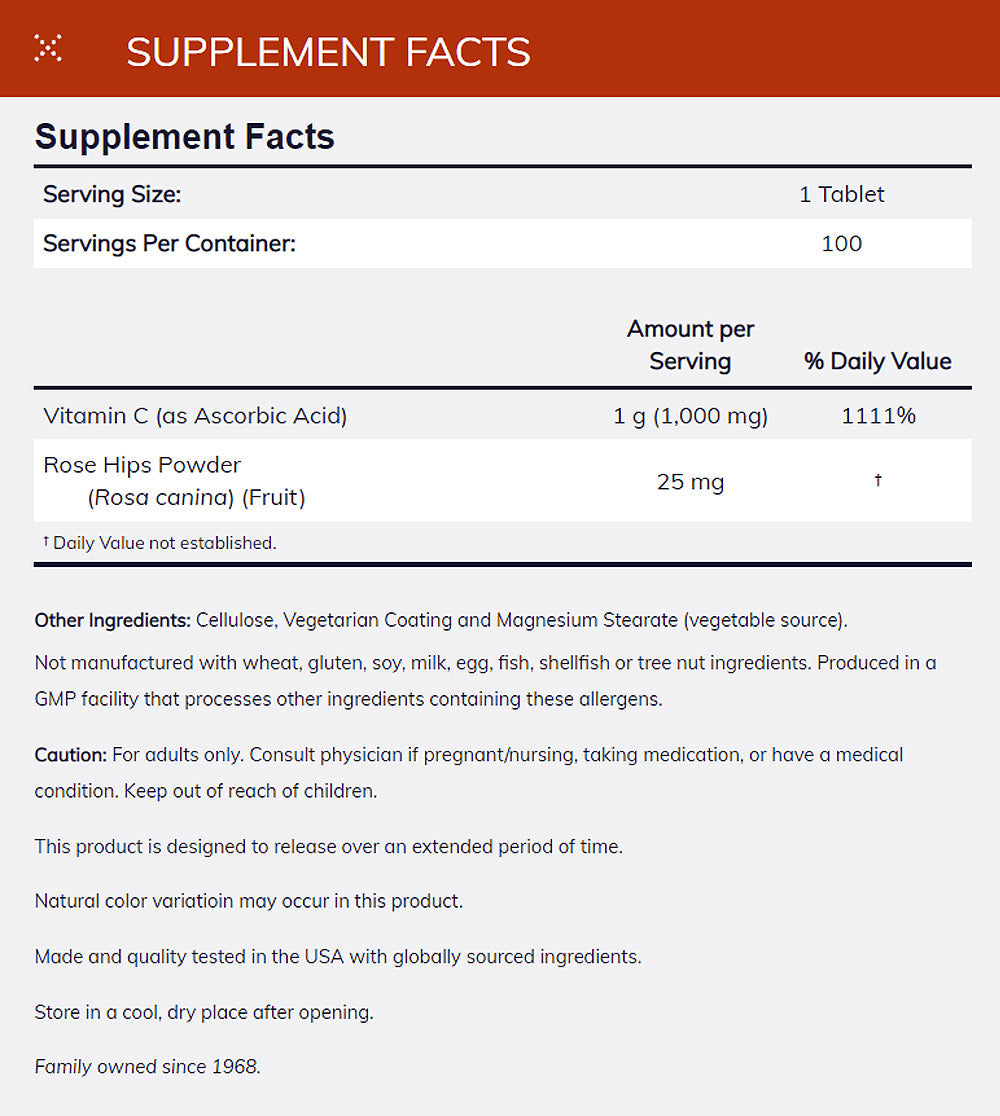Click the bold Supplement Facts heading
The image size is (1000, 1116).
[x=185, y=136]
